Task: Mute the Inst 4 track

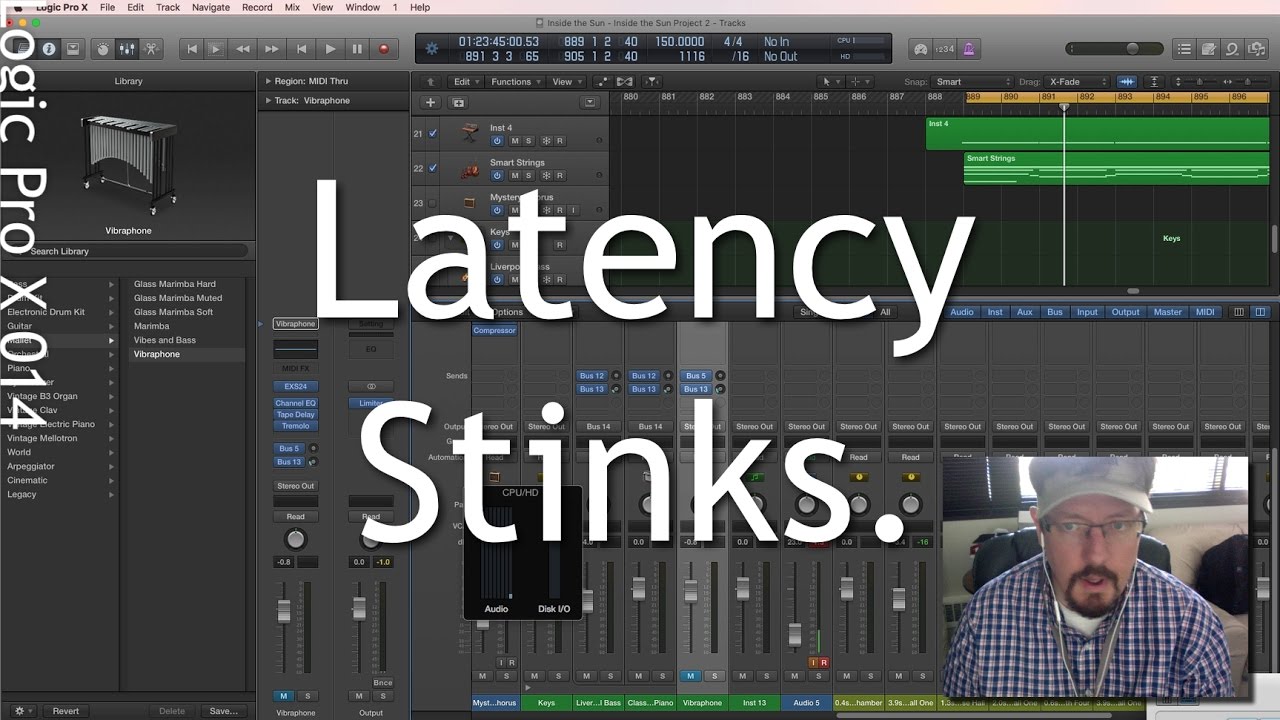Action: pos(515,141)
